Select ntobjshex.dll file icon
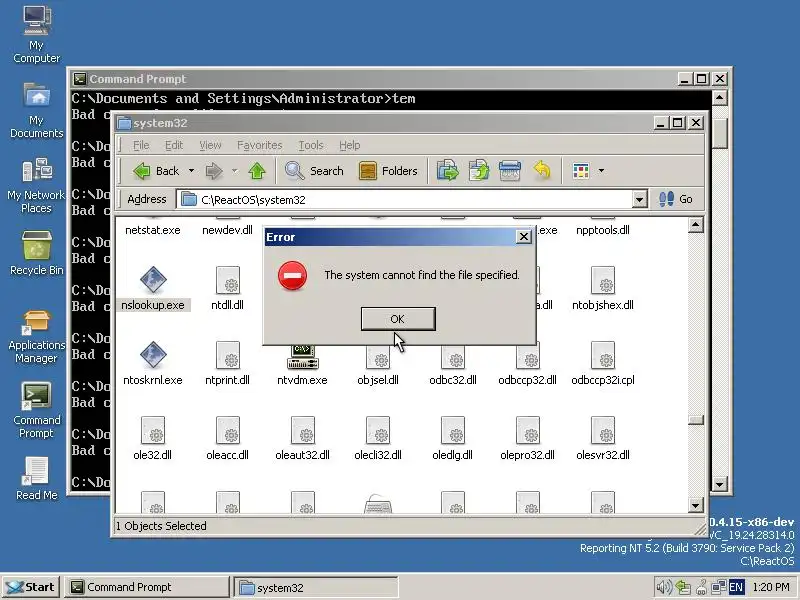Screen dimensions: 800x600 (603, 280)
